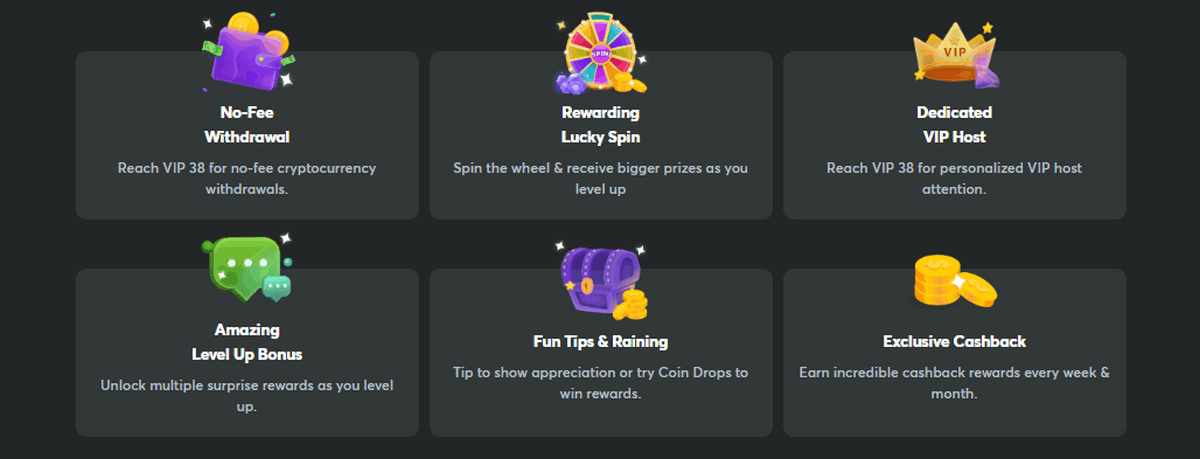The image size is (1200, 459).
Task: Click the incredible cashback rewards description
Action: click(954, 383)
